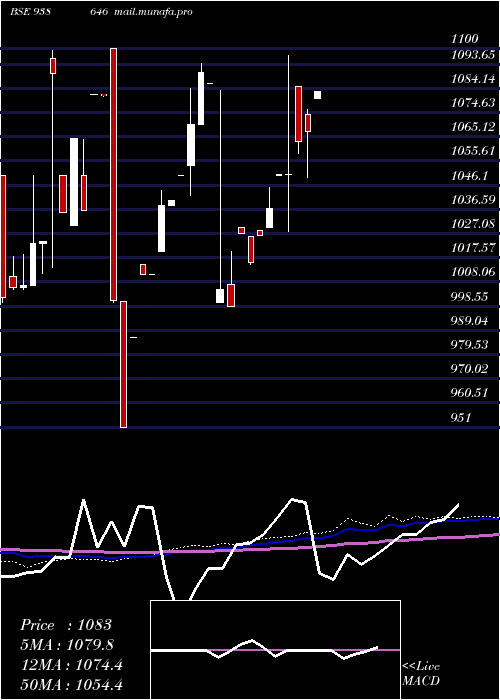Click the 951 price axis label
Image resolution: width=500 pixels, height=700 pixels.
461,417
